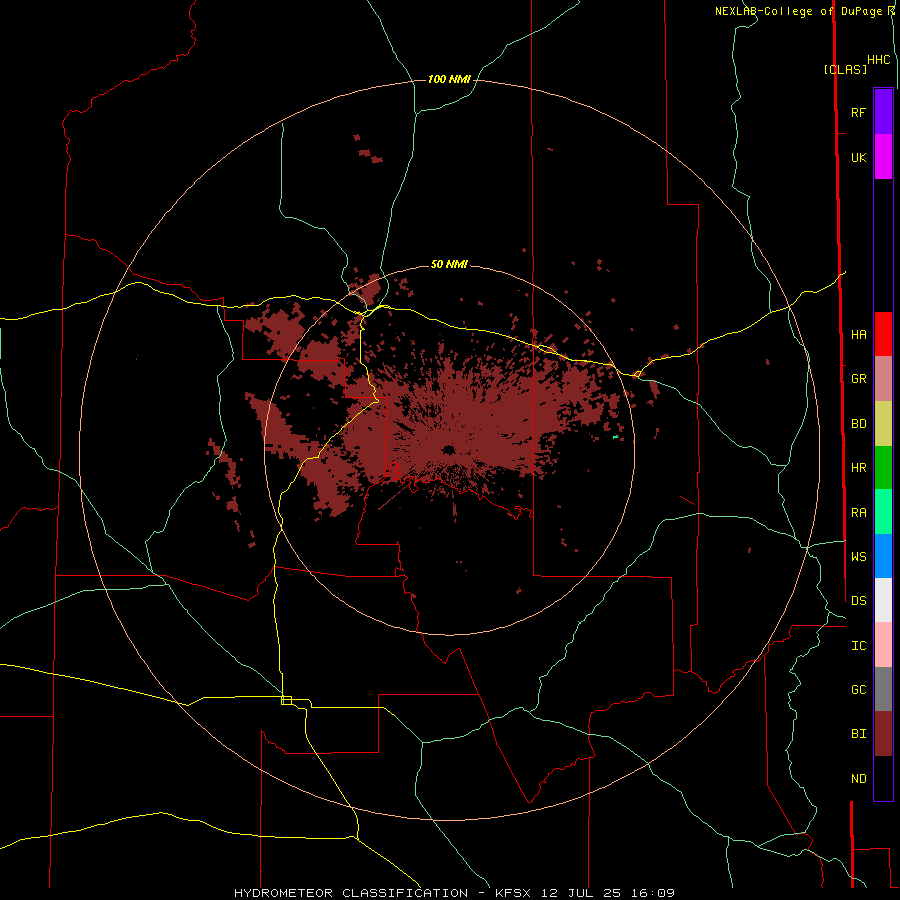Click the WS blue legend swatch
The height and width of the screenshot is (900, 900).
[x=883, y=556]
